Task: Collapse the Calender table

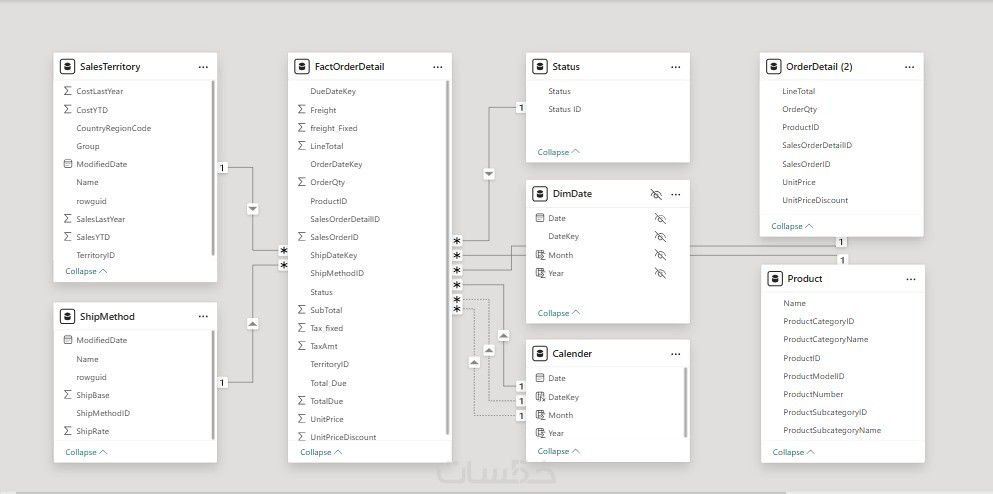Action: (x=558, y=451)
